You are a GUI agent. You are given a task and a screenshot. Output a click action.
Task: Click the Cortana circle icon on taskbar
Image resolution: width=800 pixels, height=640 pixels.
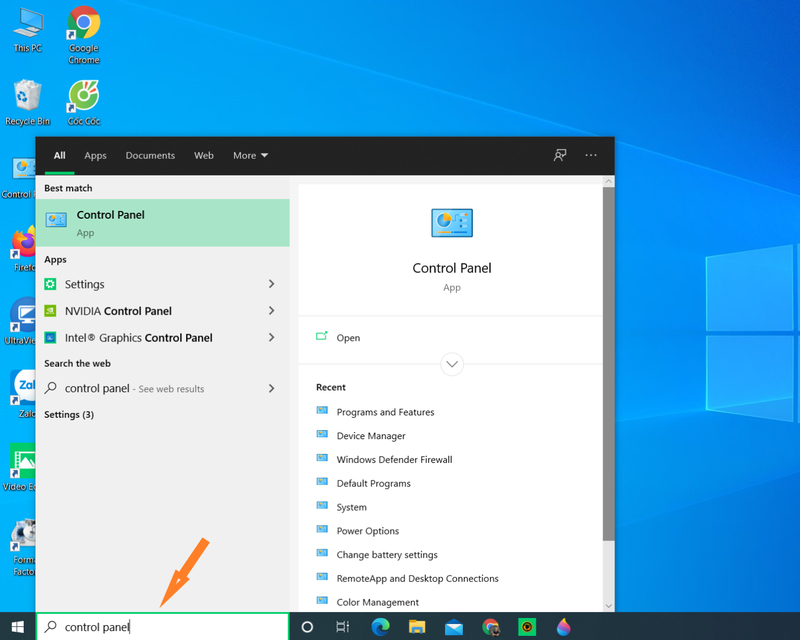click(307, 627)
